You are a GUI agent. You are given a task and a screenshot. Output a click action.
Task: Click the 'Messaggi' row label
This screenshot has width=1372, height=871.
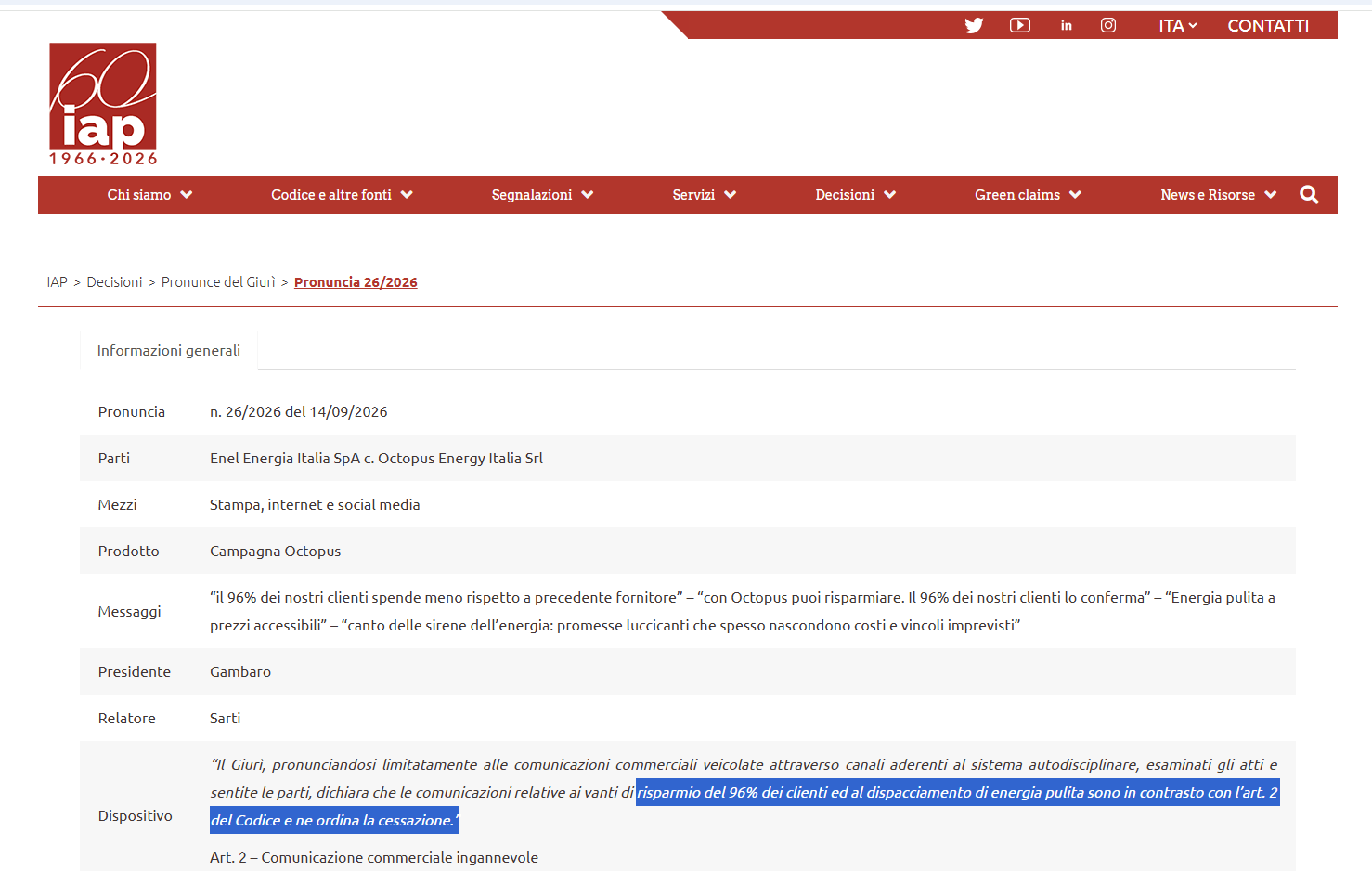tap(130, 612)
